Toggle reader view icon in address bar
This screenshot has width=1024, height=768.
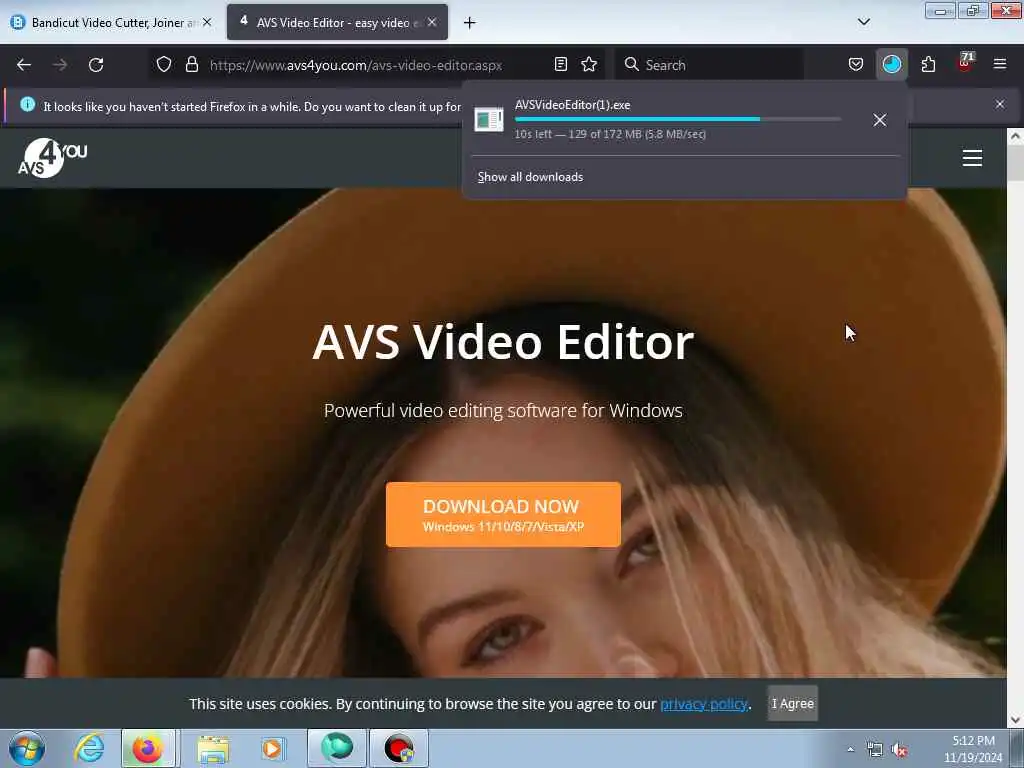point(560,65)
